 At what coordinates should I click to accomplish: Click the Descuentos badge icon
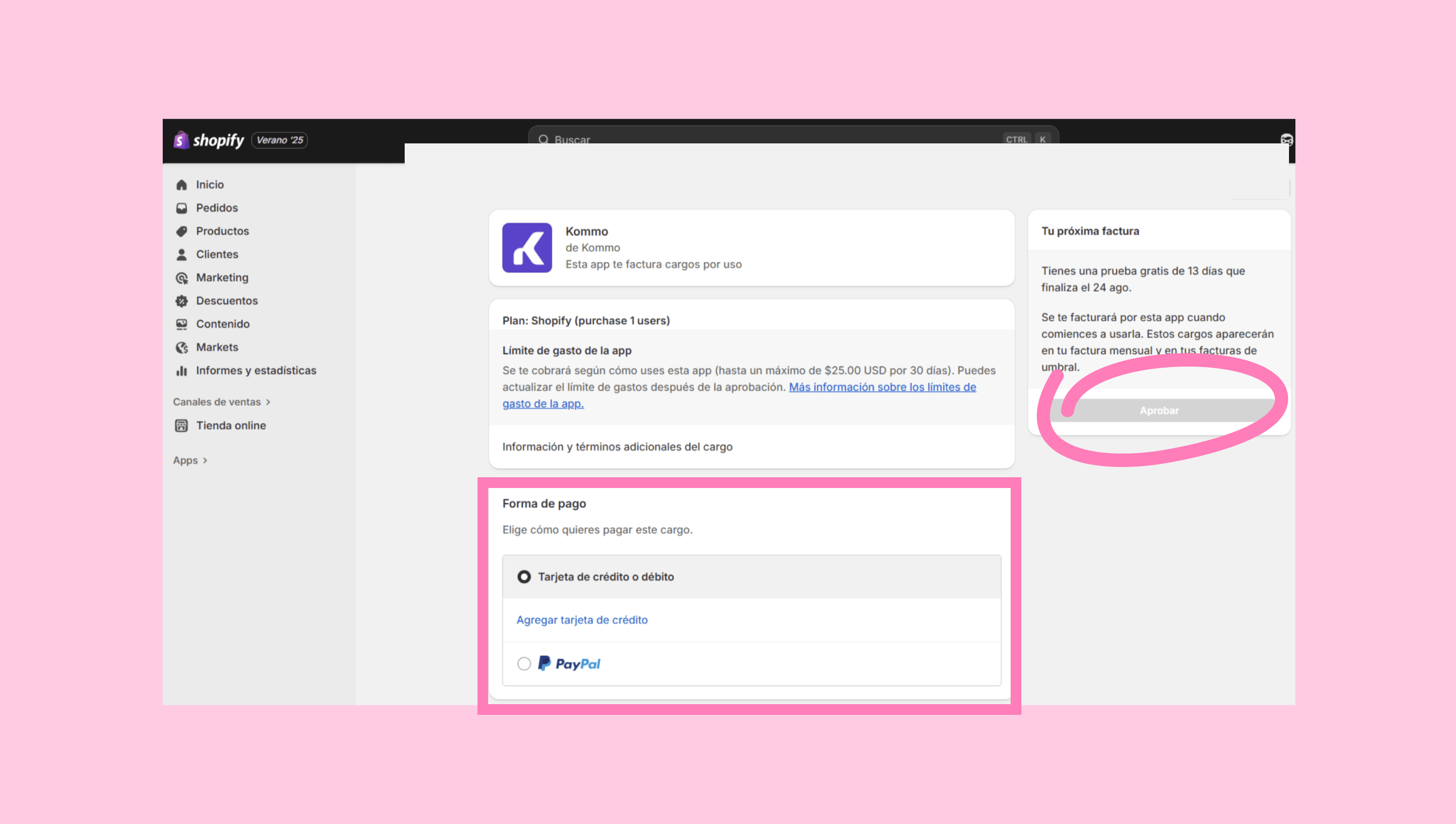[181, 301]
